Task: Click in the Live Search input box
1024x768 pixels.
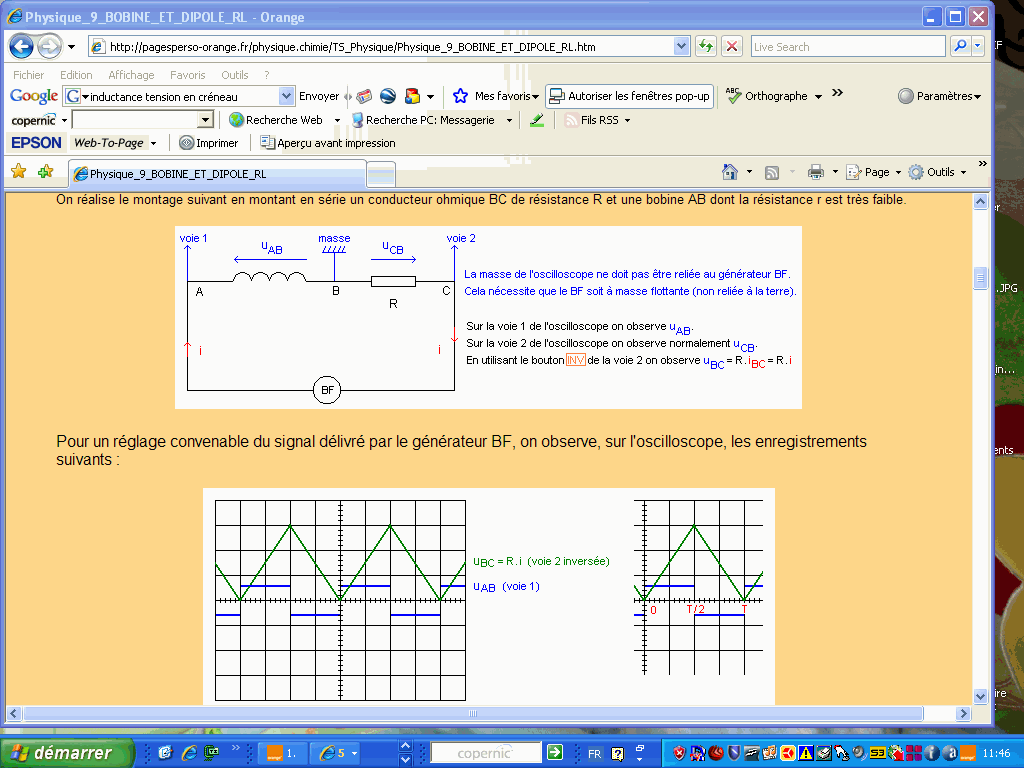Action: (x=848, y=46)
